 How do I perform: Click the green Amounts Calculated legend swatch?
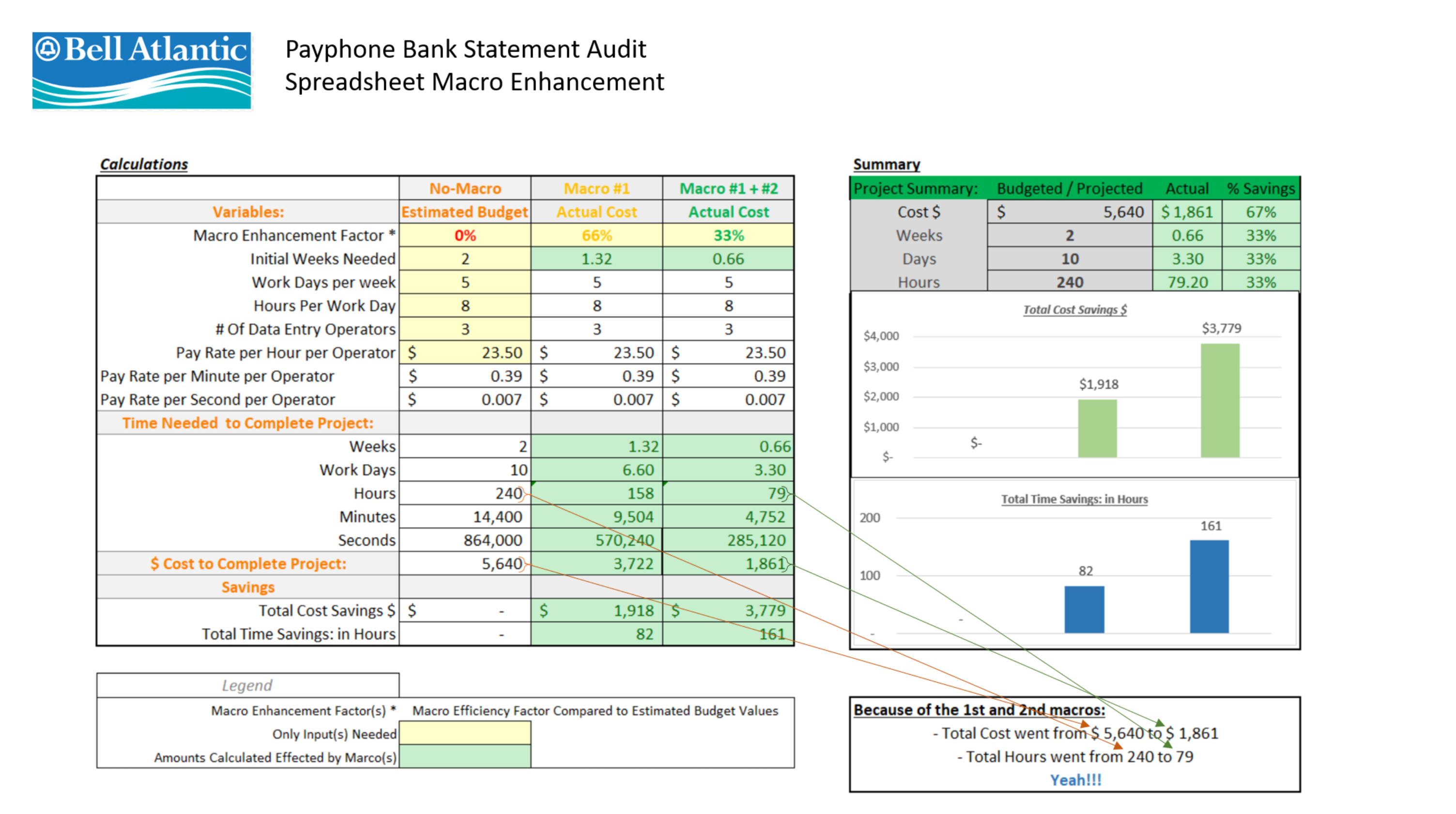pyautogui.click(x=465, y=757)
